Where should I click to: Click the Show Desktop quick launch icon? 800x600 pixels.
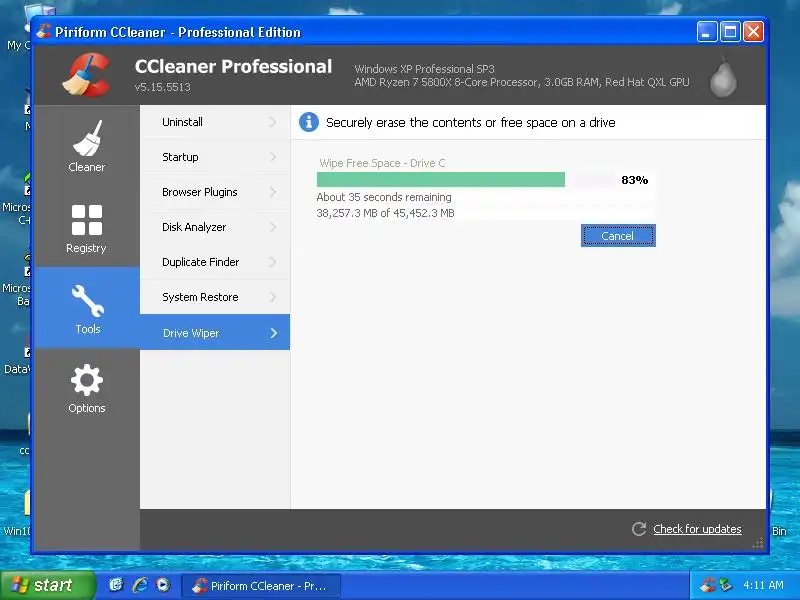pyautogui.click(x=116, y=585)
